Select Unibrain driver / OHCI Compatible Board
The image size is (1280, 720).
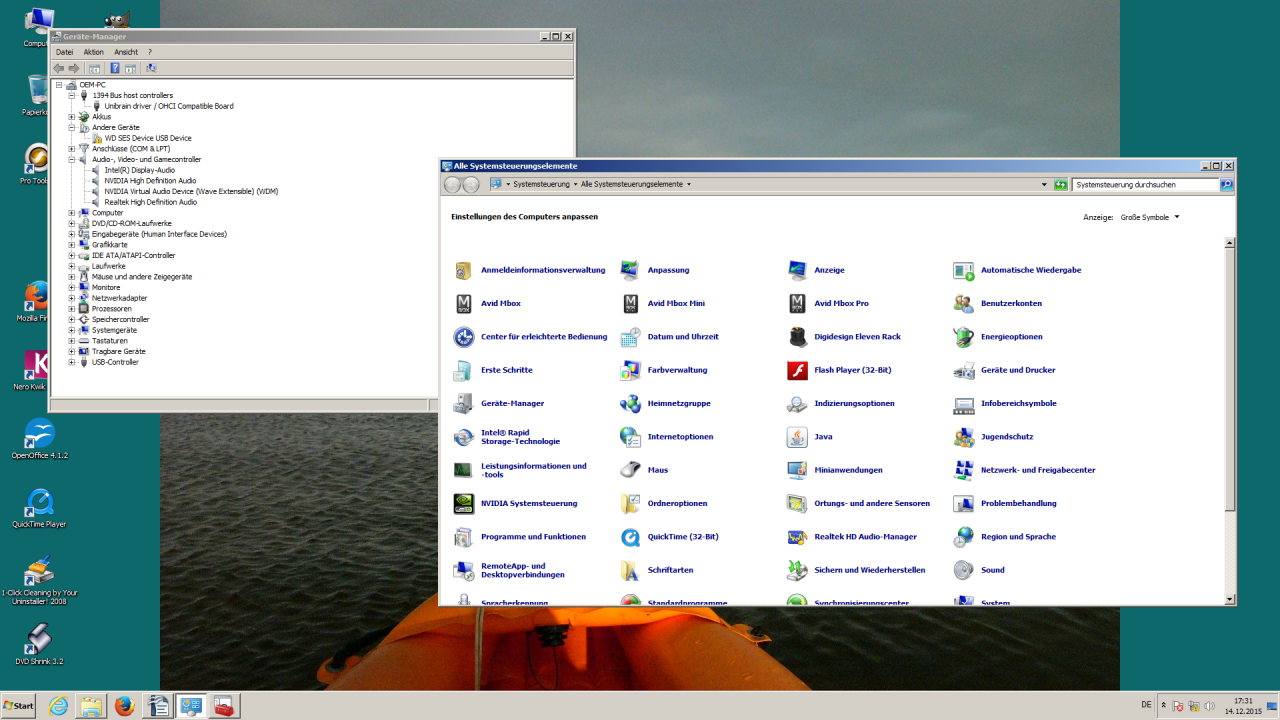[169, 106]
